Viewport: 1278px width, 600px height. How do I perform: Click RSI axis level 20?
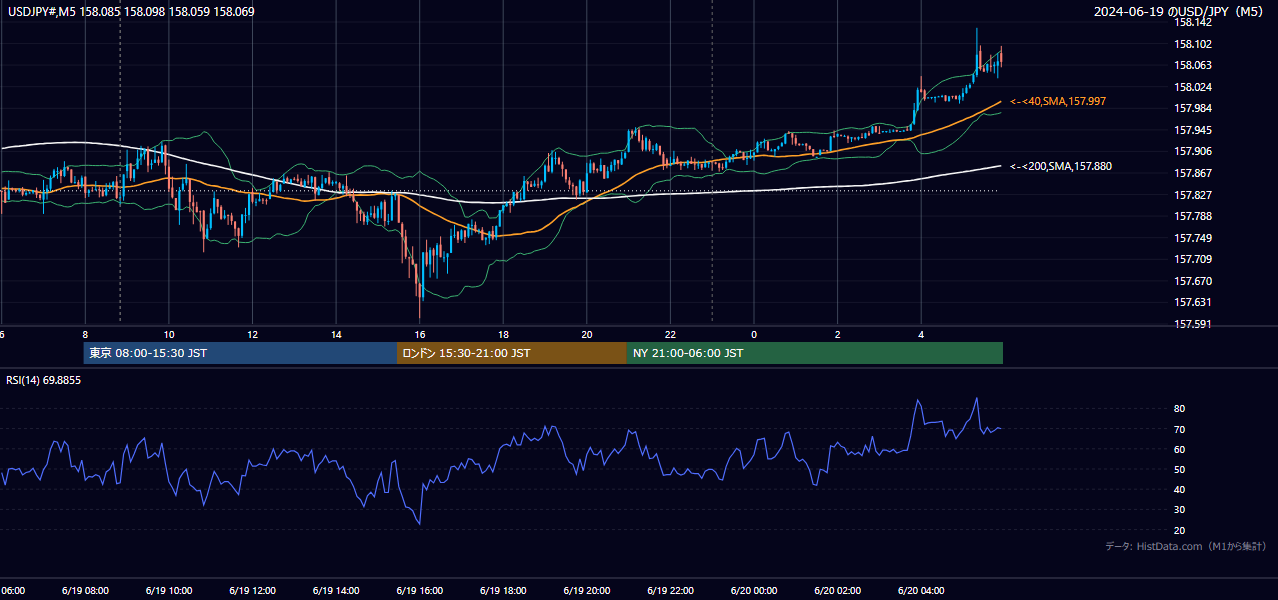pyautogui.click(x=1180, y=530)
